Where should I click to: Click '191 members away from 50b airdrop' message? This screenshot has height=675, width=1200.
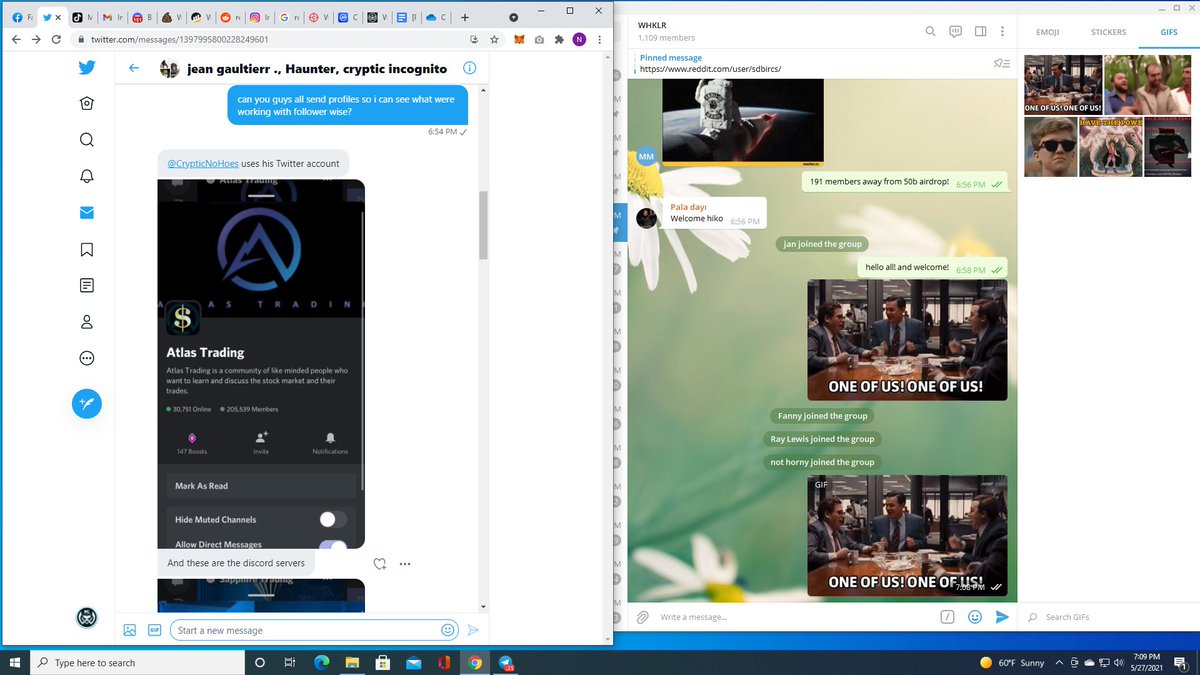(x=906, y=182)
